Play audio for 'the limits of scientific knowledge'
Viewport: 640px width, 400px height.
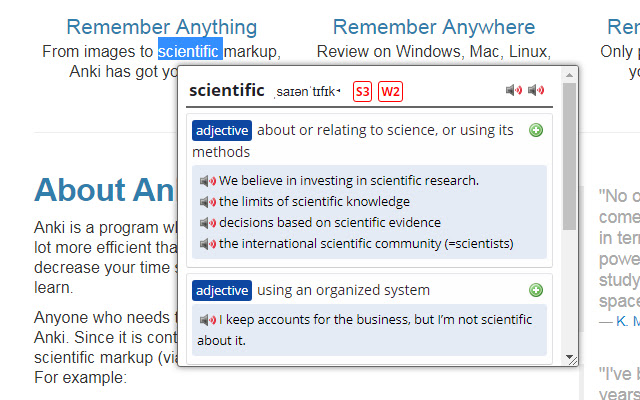coord(208,202)
